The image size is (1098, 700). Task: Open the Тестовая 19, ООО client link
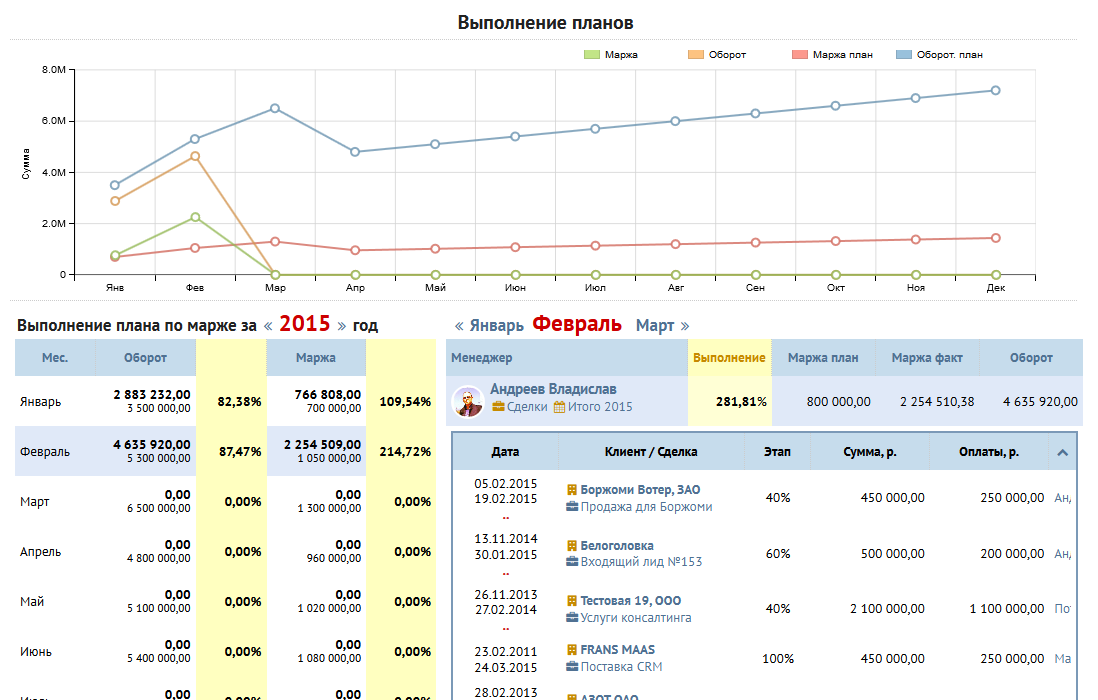633,601
